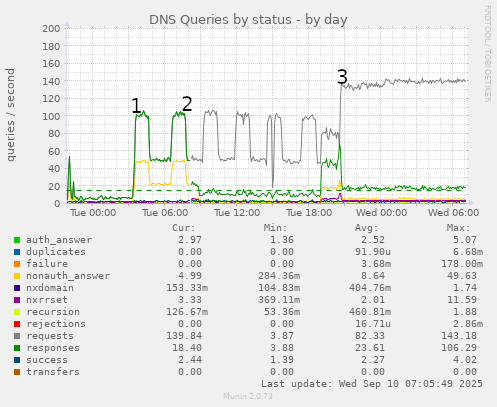497x407 pixels.
Task: Click the nxrrset purple legend swatch
Action: [17, 300]
